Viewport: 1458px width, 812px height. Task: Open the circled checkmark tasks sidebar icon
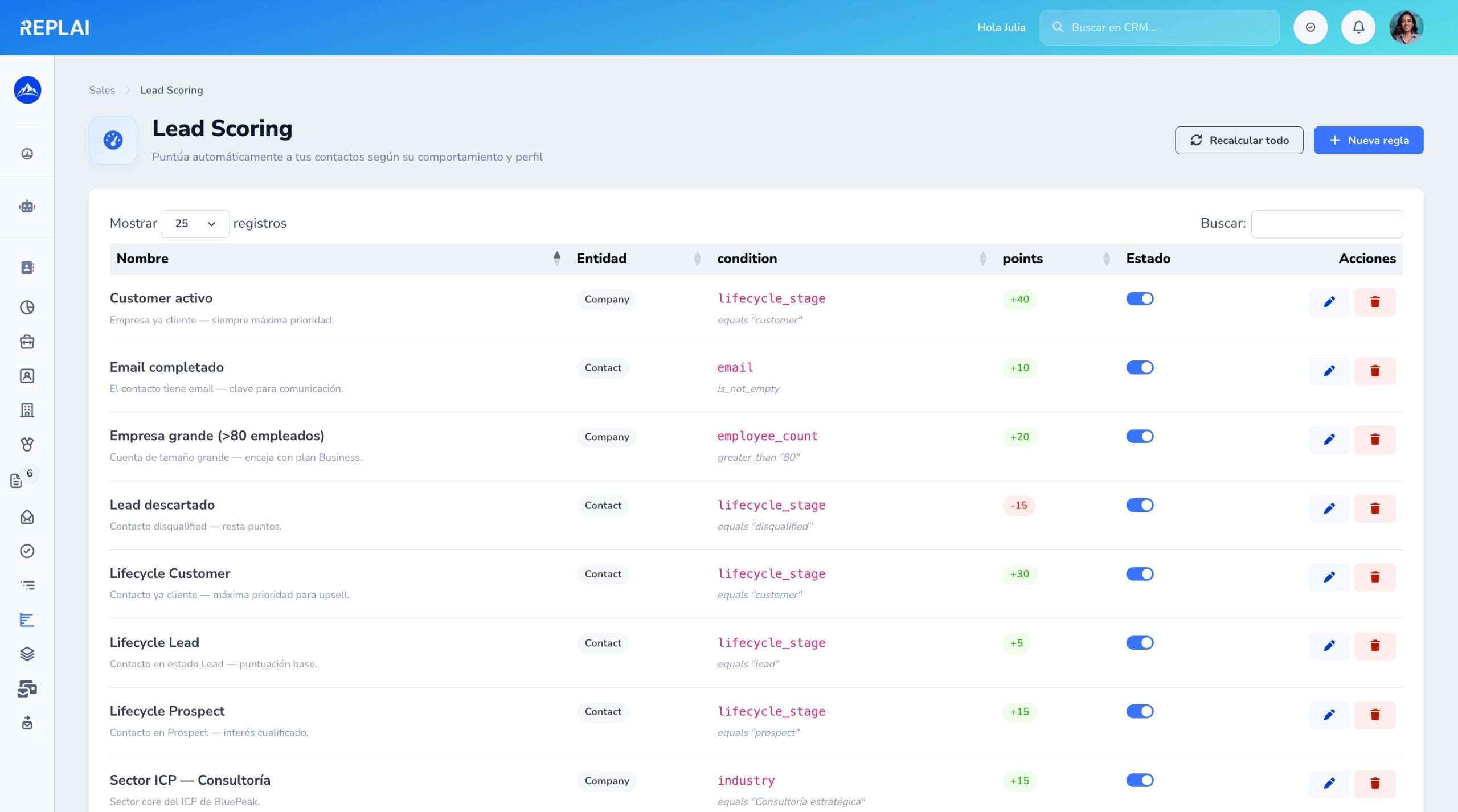coord(27,551)
